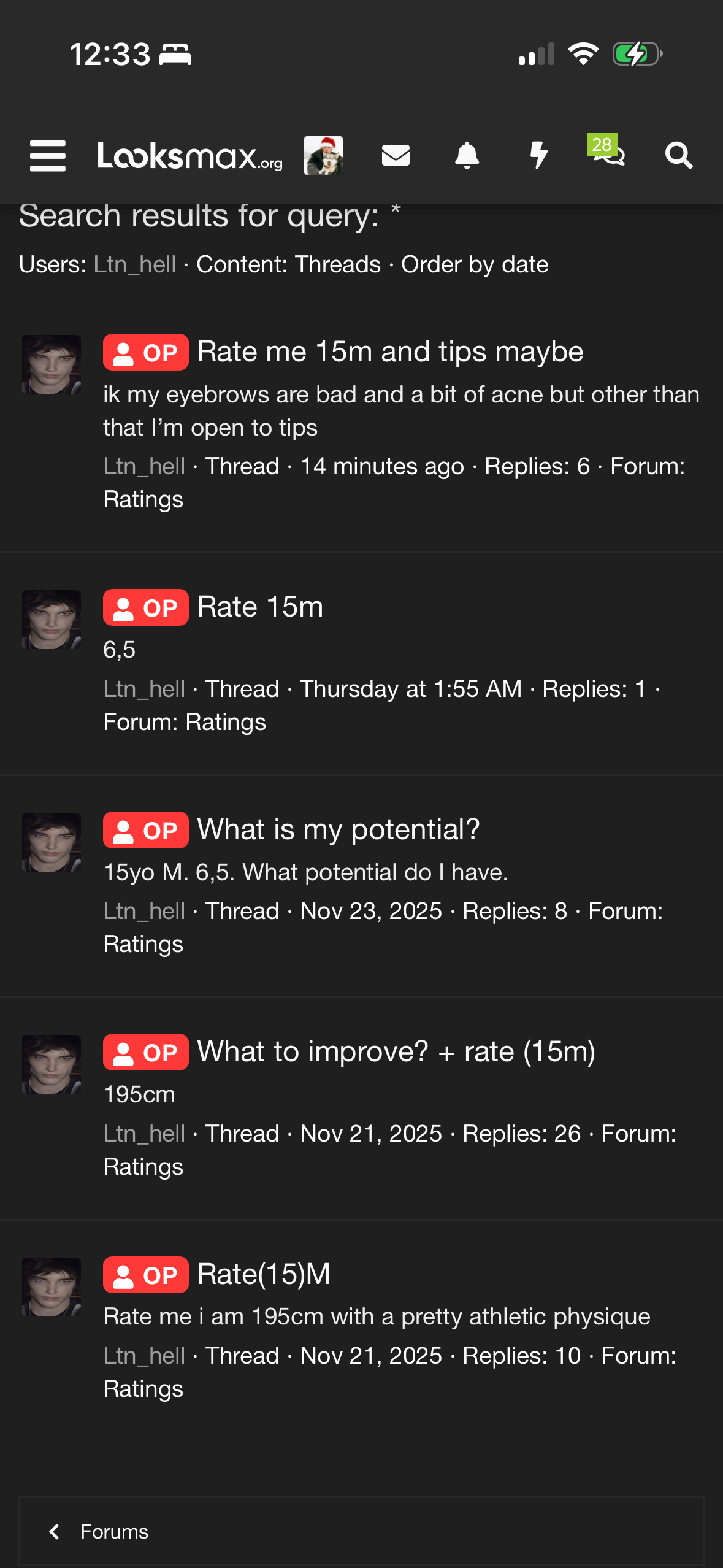The height and width of the screenshot is (1568, 723).
Task: Open the 'Rate 15m' thread
Action: 260,607
